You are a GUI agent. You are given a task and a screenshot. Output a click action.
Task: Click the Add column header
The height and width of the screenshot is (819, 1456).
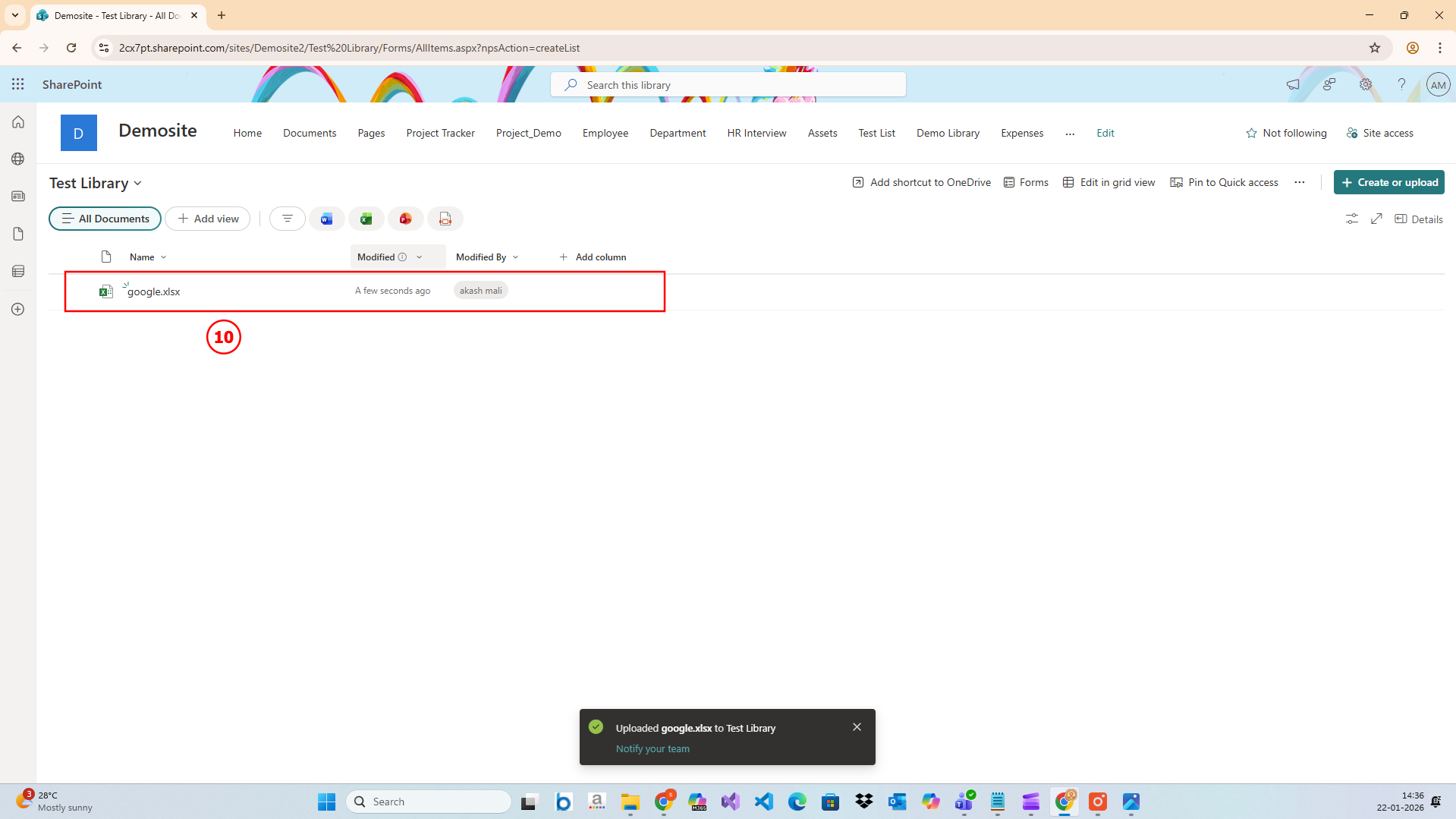(593, 257)
